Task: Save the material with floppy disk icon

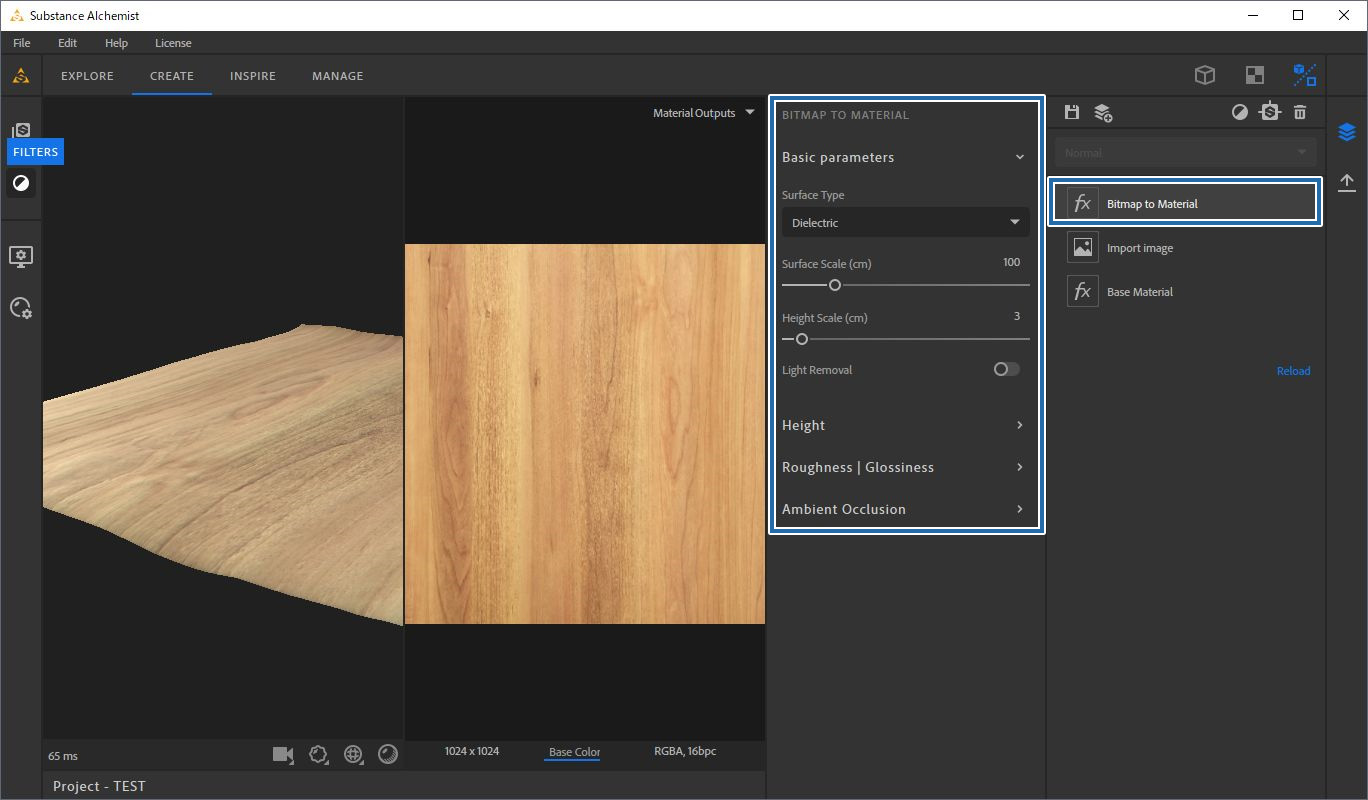Action: [x=1072, y=112]
